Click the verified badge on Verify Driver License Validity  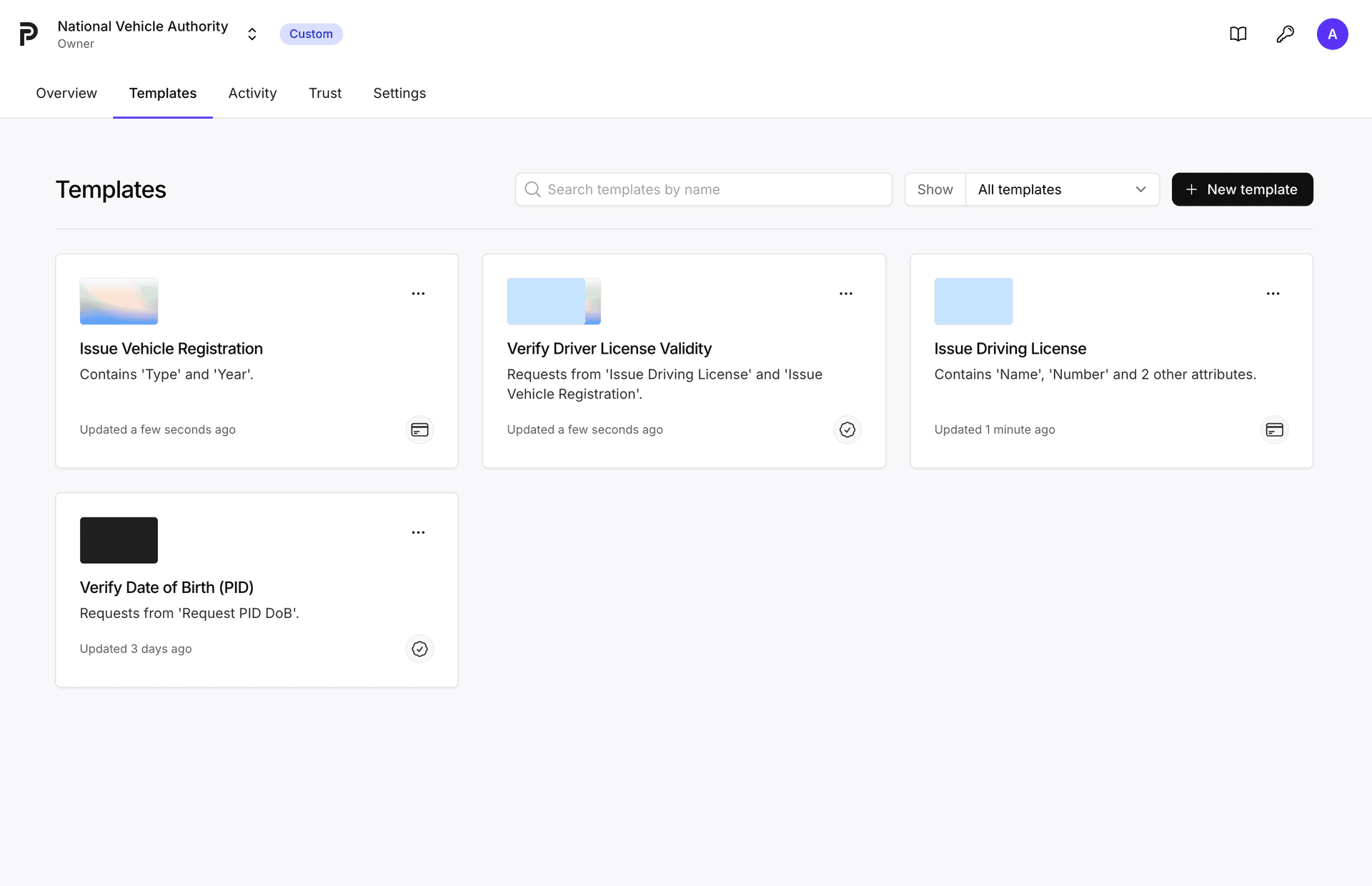click(x=847, y=429)
